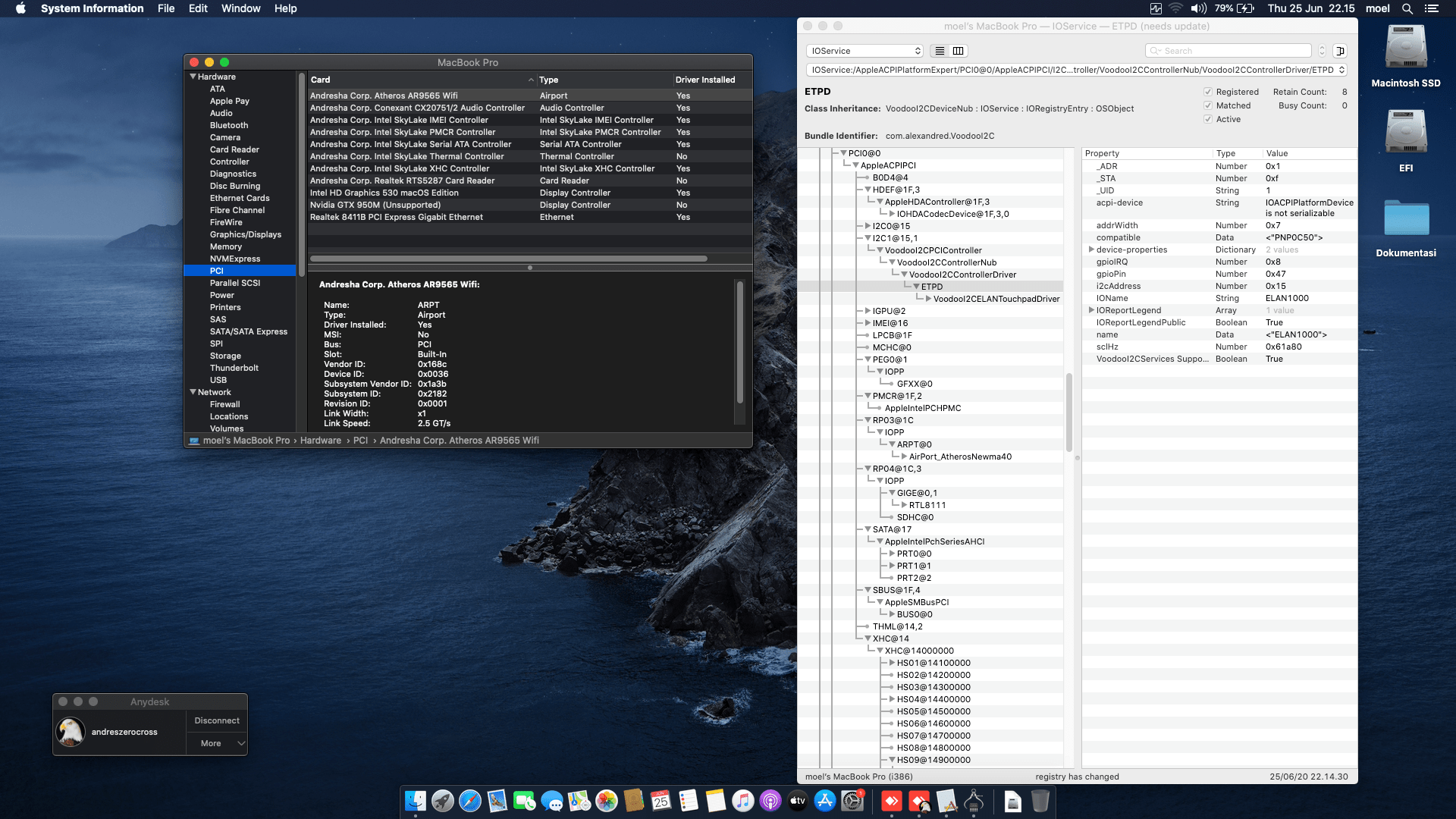Launch the App Store from the Dock
The width and height of the screenshot is (1456, 819).
827,802
